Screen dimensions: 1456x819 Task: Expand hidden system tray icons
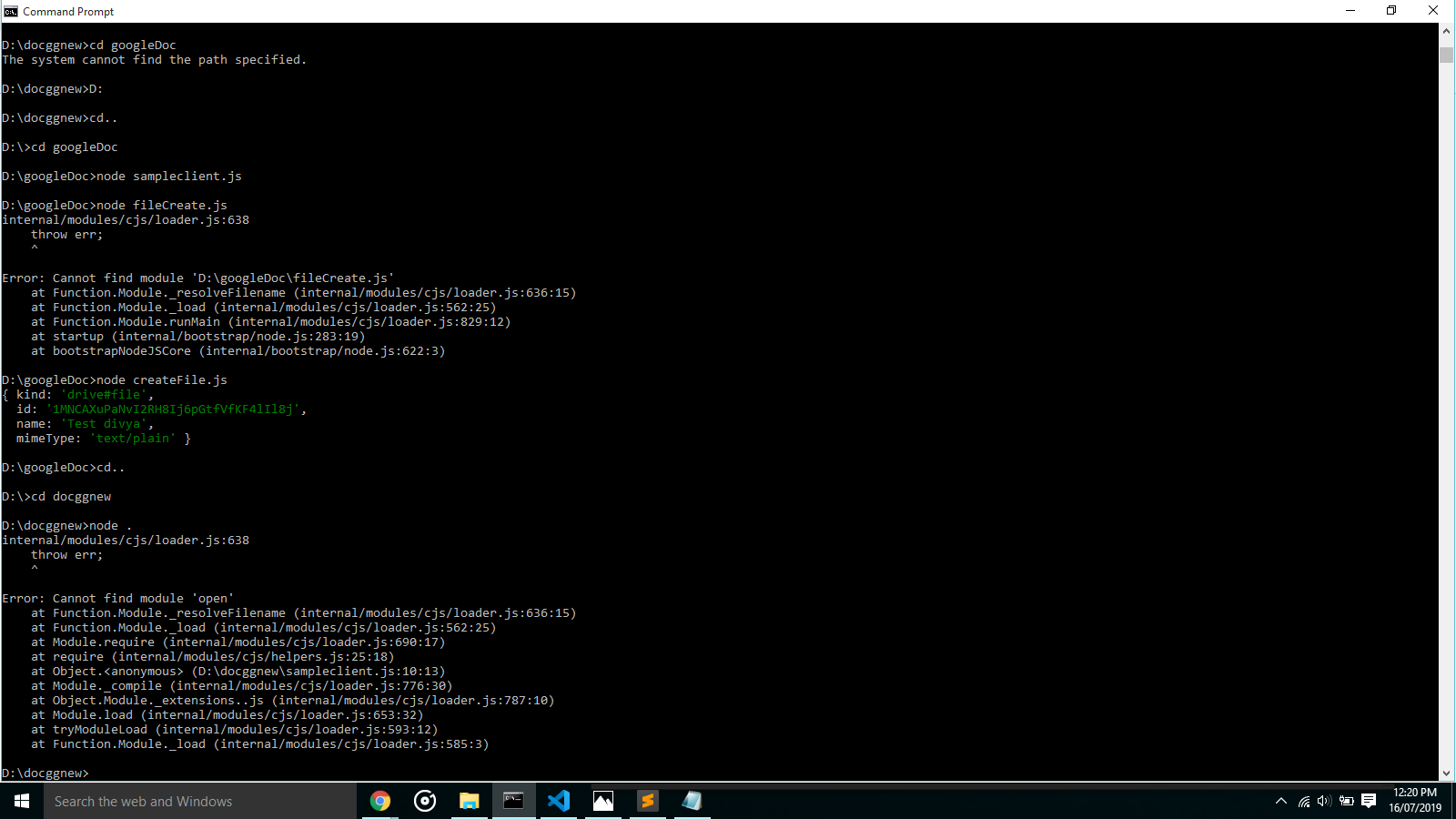click(1281, 802)
